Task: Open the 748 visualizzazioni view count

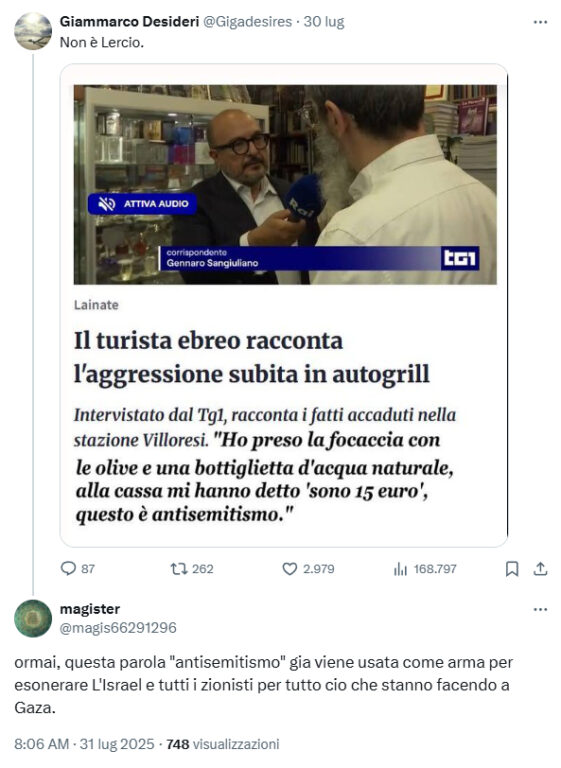Action: click(223, 744)
